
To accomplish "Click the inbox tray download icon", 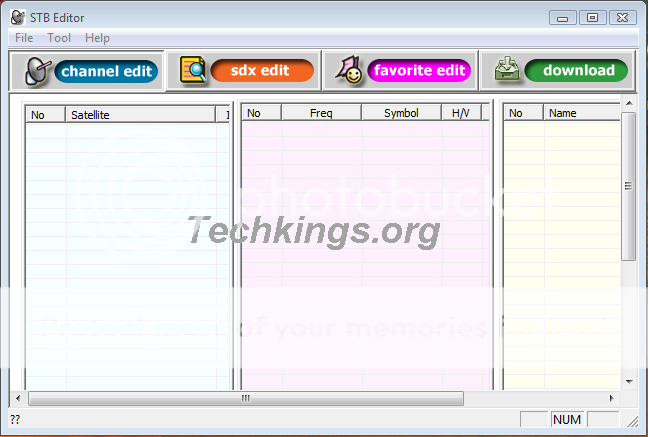I will tap(507, 69).
